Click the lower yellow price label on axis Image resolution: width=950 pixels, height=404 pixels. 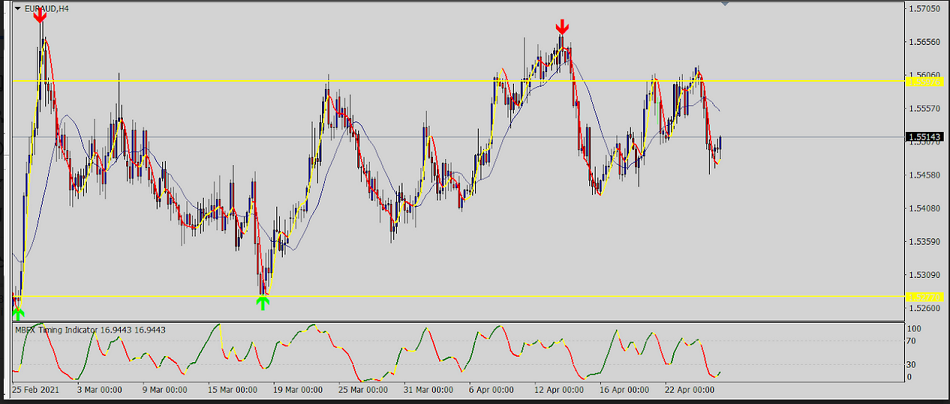point(922,296)
